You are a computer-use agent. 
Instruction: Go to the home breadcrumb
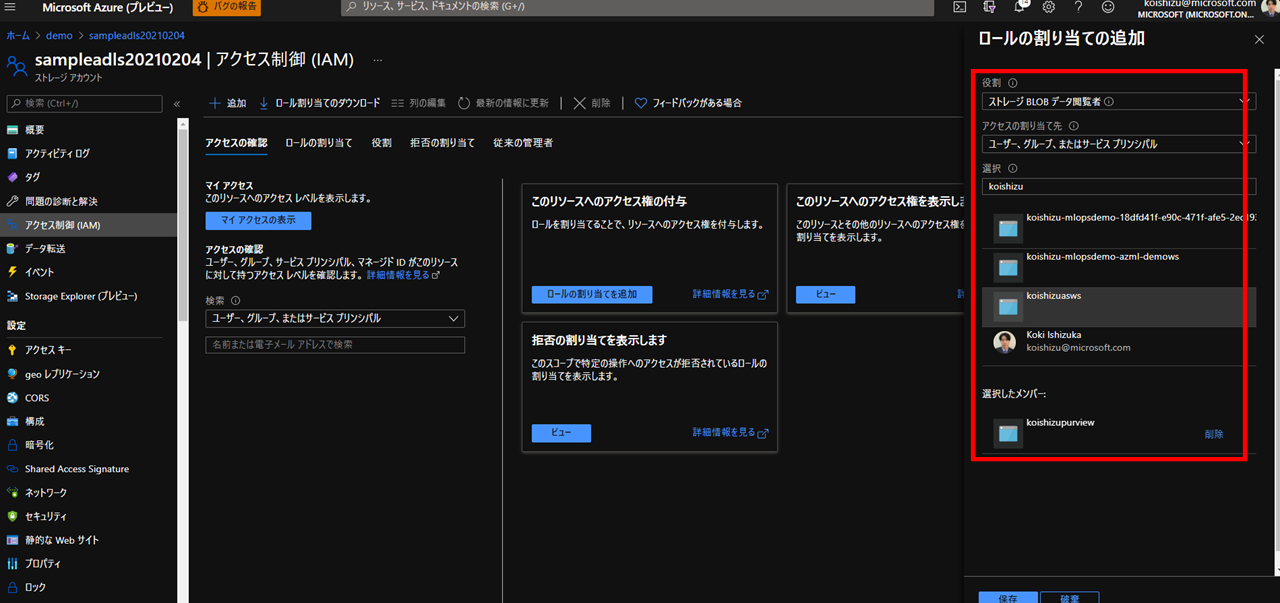point(18,35)
